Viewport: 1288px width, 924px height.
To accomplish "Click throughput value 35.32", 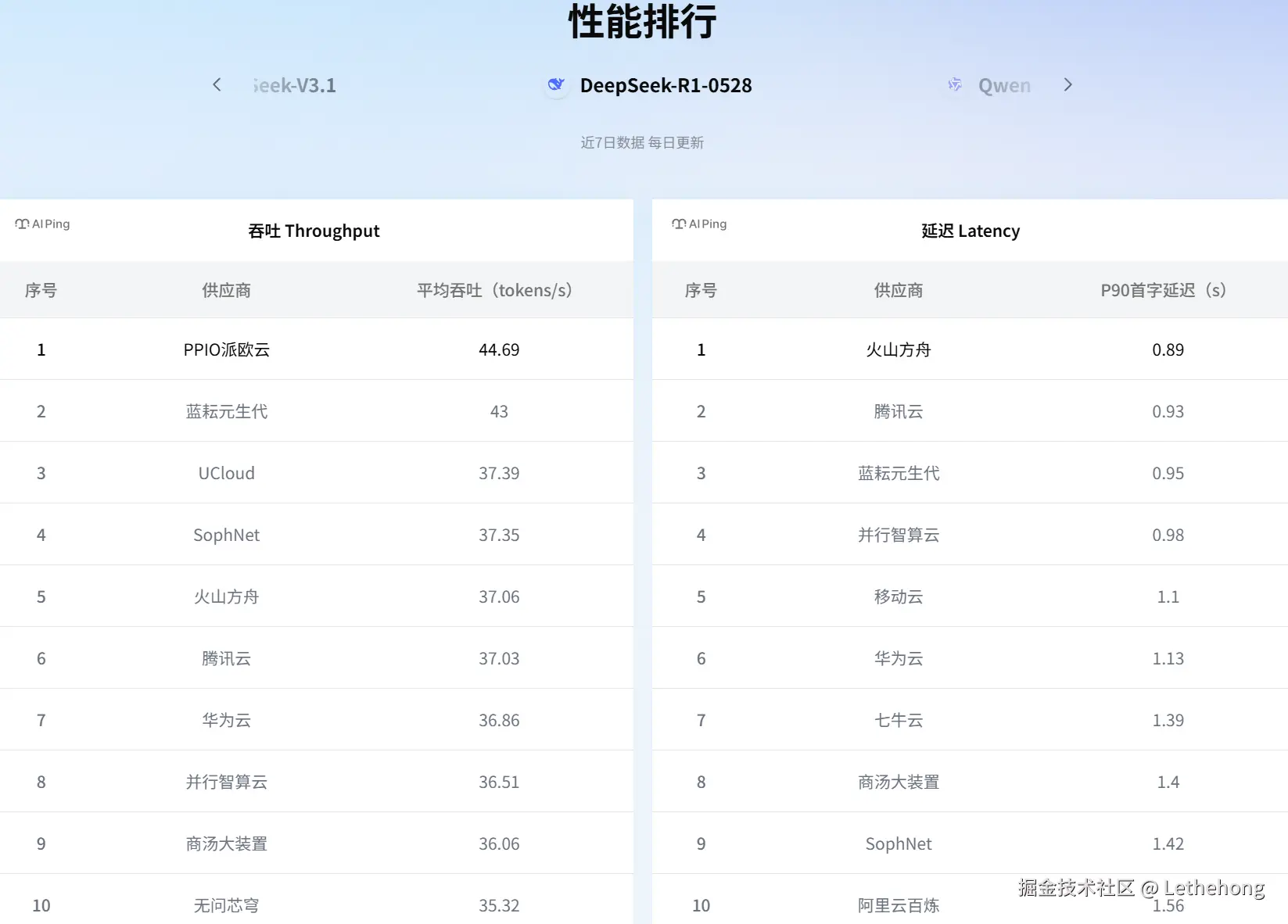I will pyautogui.click(x=499, y=905).
